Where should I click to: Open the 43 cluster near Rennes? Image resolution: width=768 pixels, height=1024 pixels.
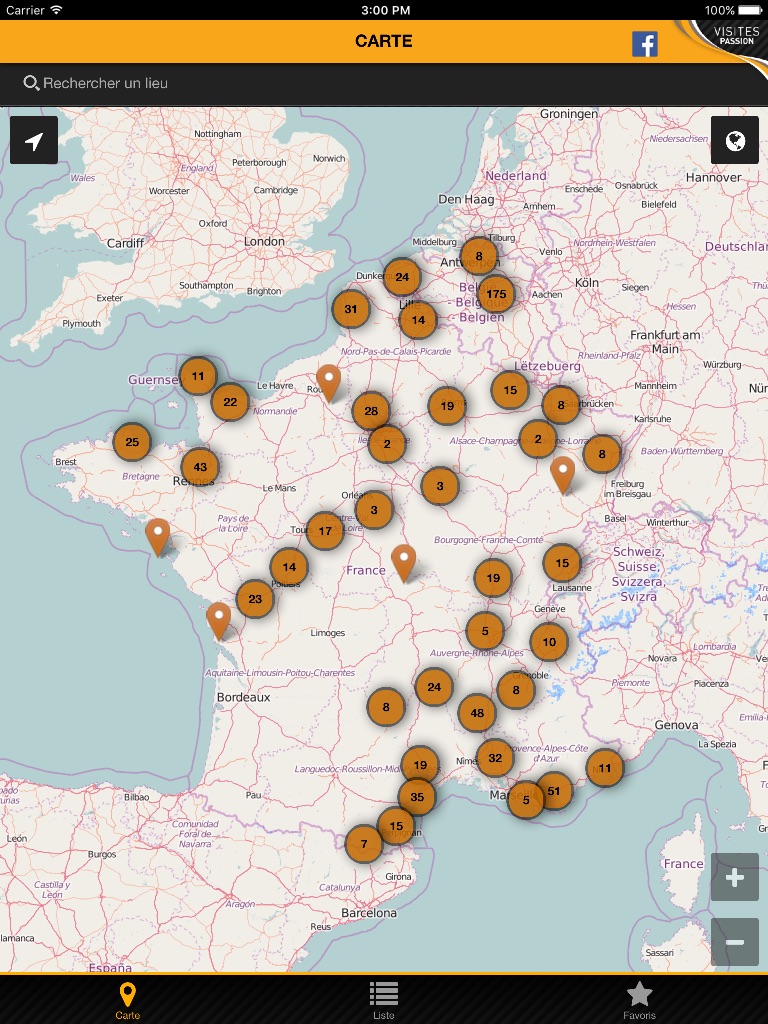(x=200, y=466)
